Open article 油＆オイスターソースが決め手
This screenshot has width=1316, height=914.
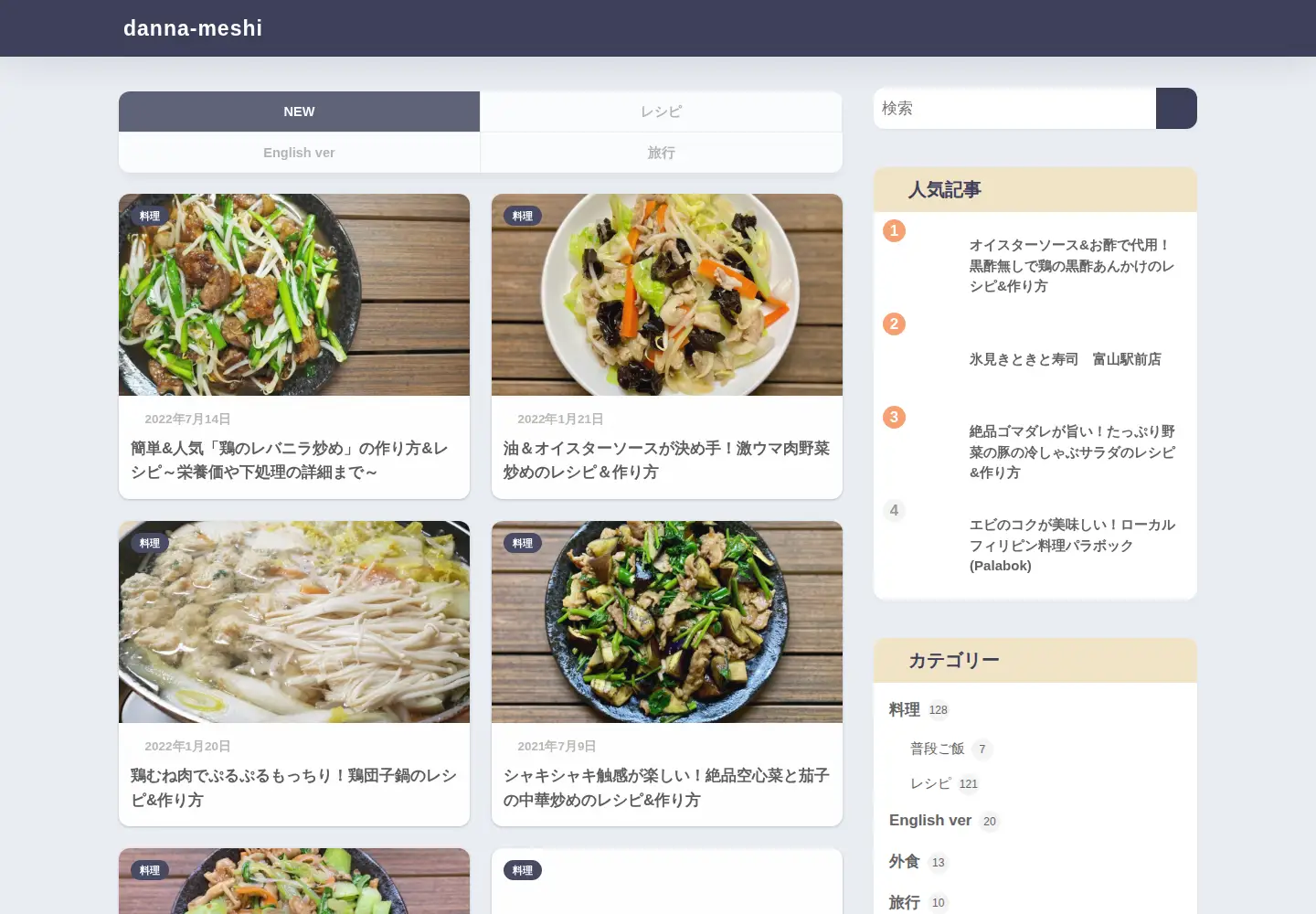click(667, 460)
